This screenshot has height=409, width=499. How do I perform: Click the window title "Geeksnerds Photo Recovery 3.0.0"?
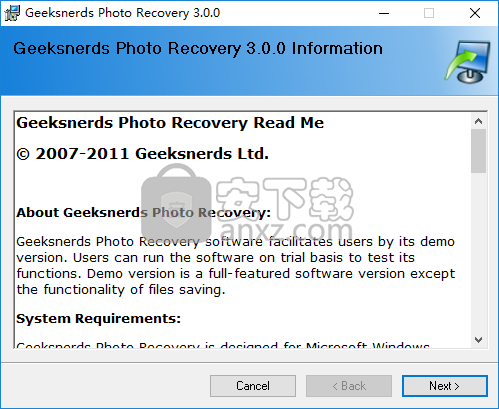pos(123,13)
